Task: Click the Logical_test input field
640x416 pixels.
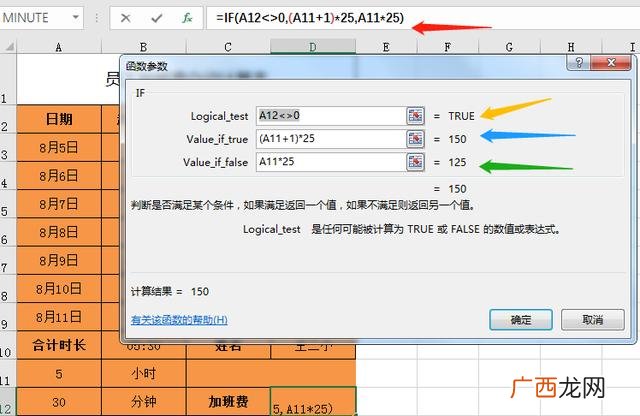Action: coord(331,116)
